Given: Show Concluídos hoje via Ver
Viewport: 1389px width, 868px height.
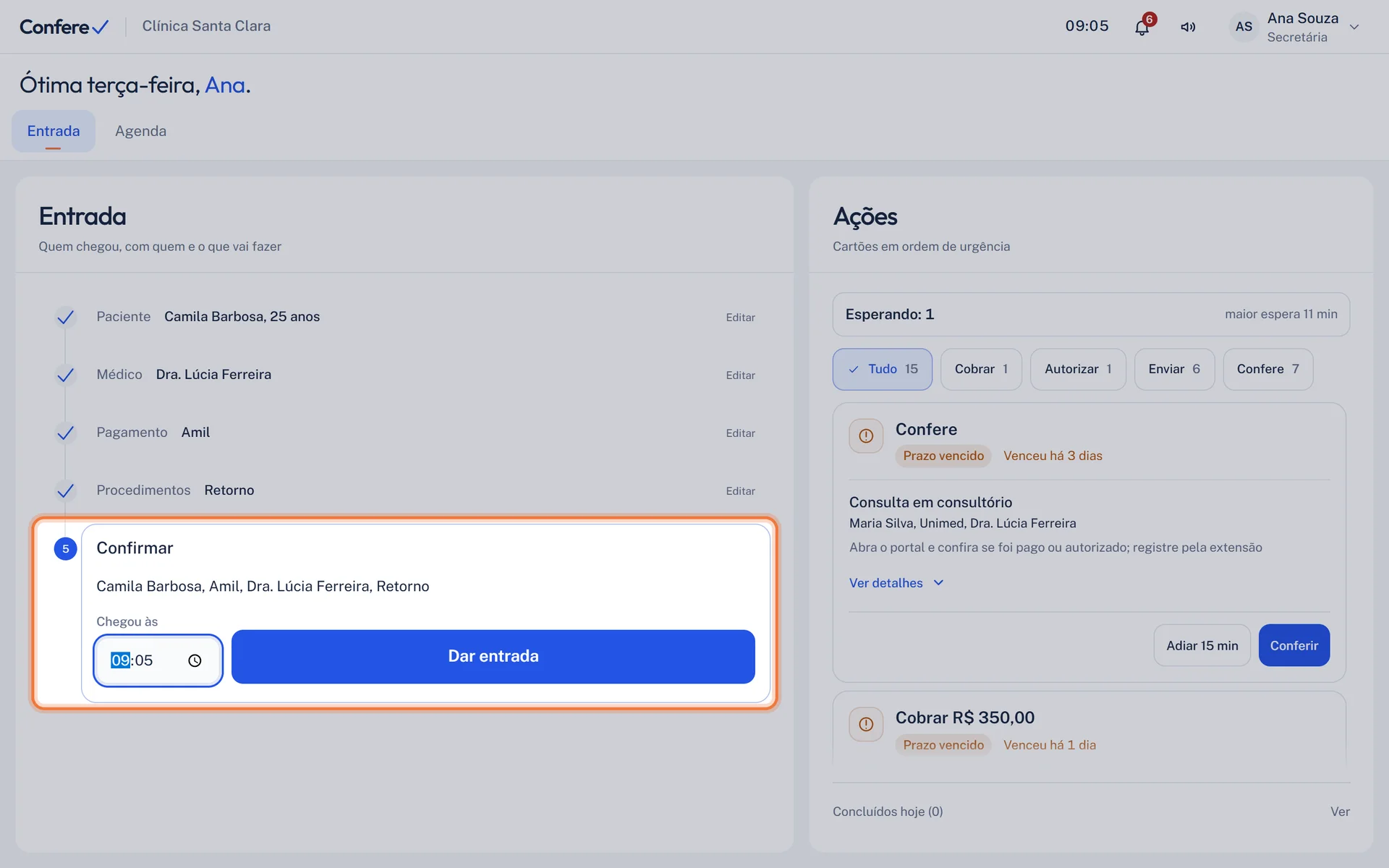Looking at the screenshot, I should pos(1340,812).
